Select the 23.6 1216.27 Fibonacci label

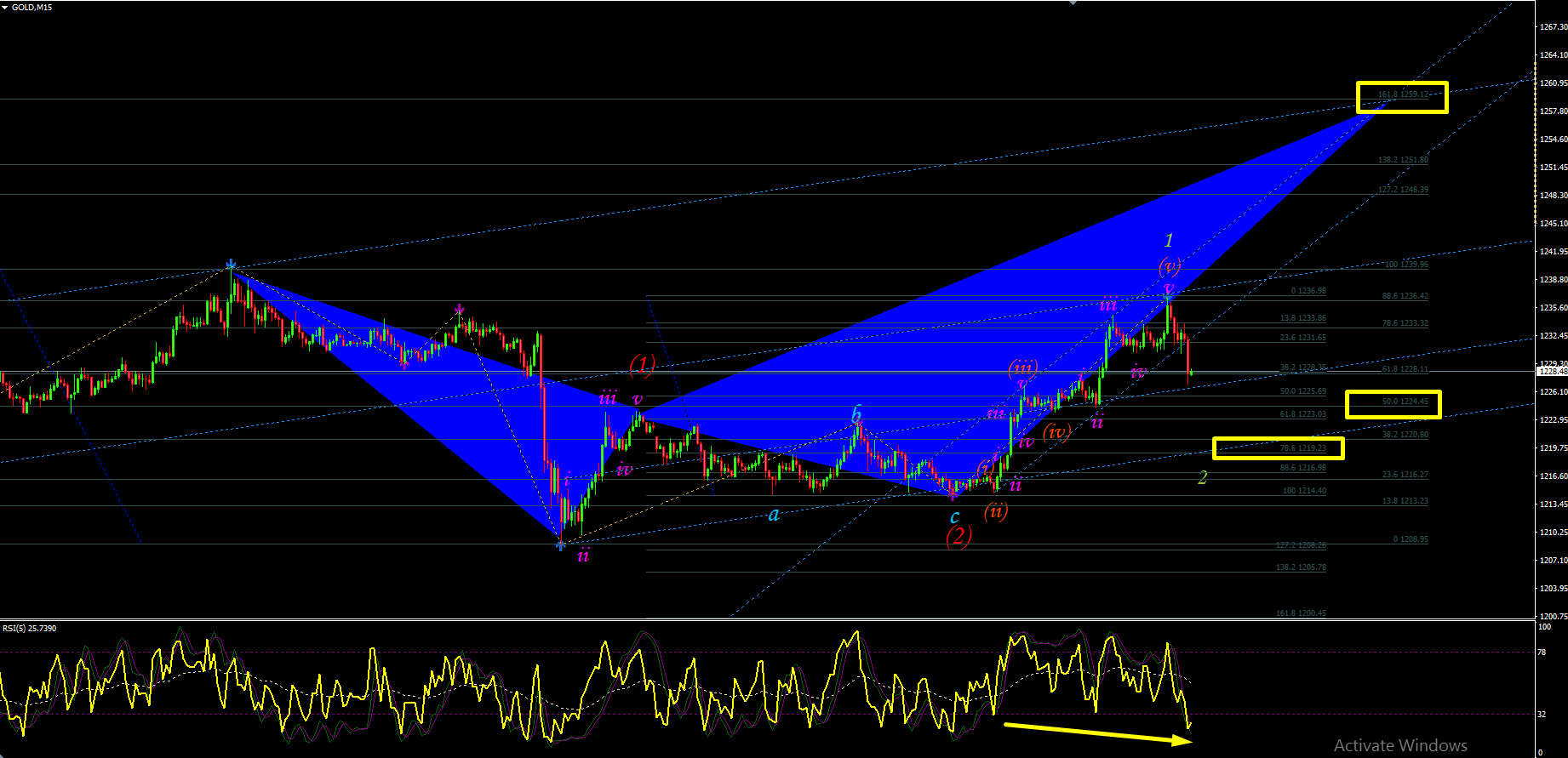click(1405, 475)
